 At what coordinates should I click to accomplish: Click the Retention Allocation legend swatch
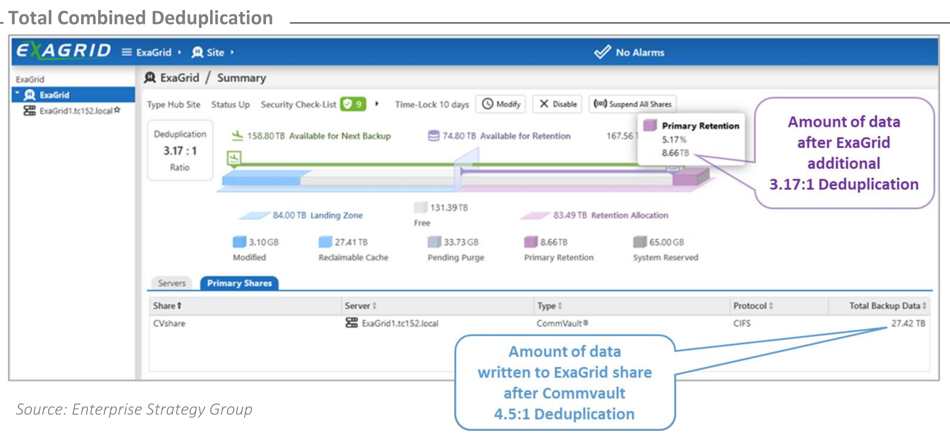(x=534, y=215)
